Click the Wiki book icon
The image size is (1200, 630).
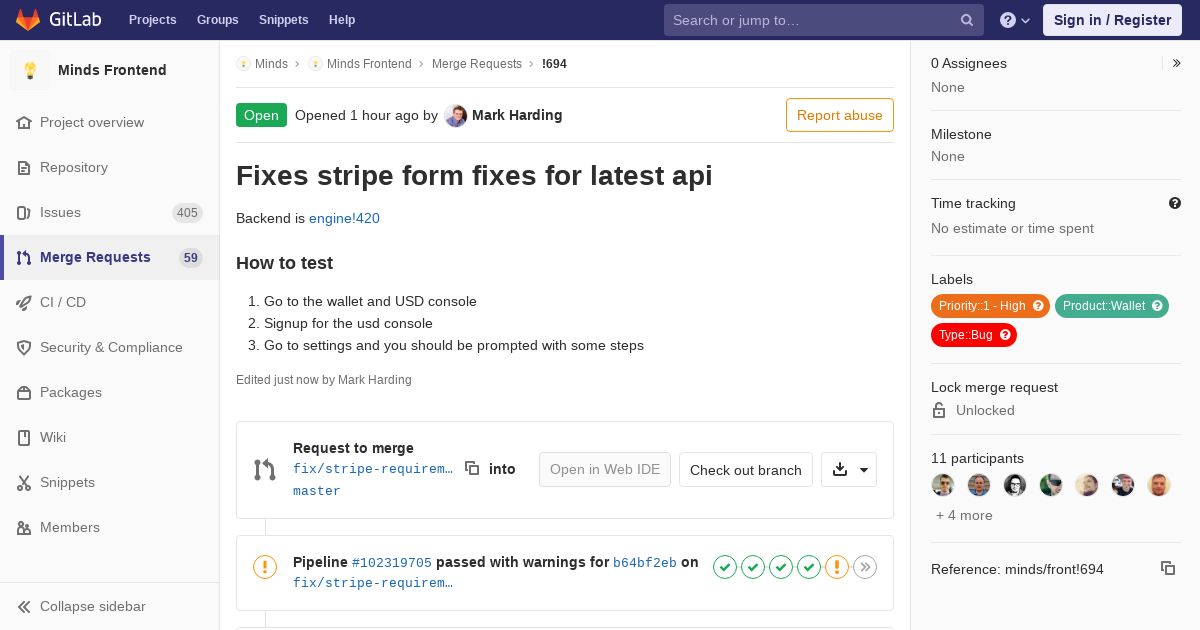click(x=24, y=437)
